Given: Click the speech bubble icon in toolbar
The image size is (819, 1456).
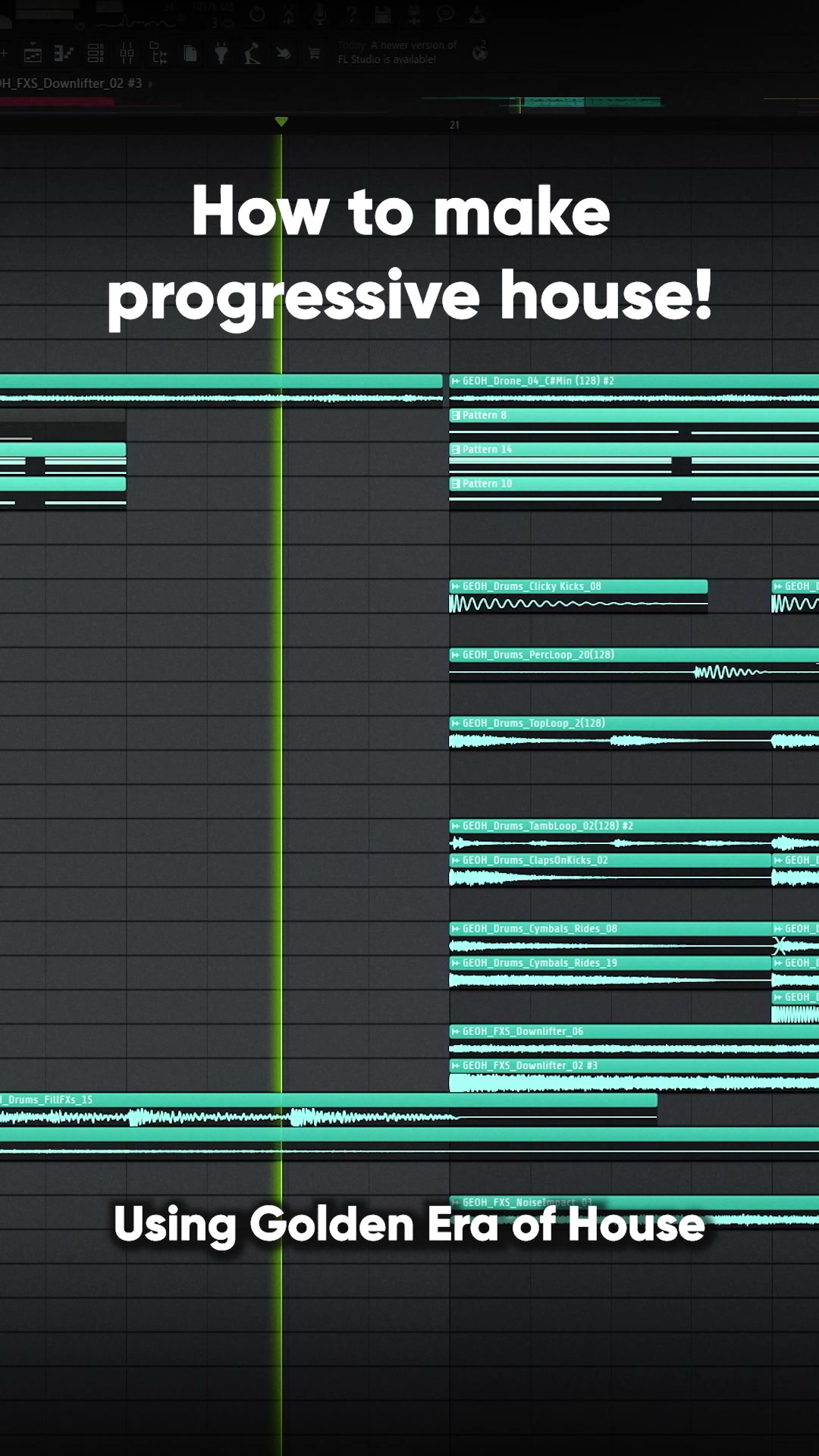Looking at the screenshot, I should (x=446, y=14).
